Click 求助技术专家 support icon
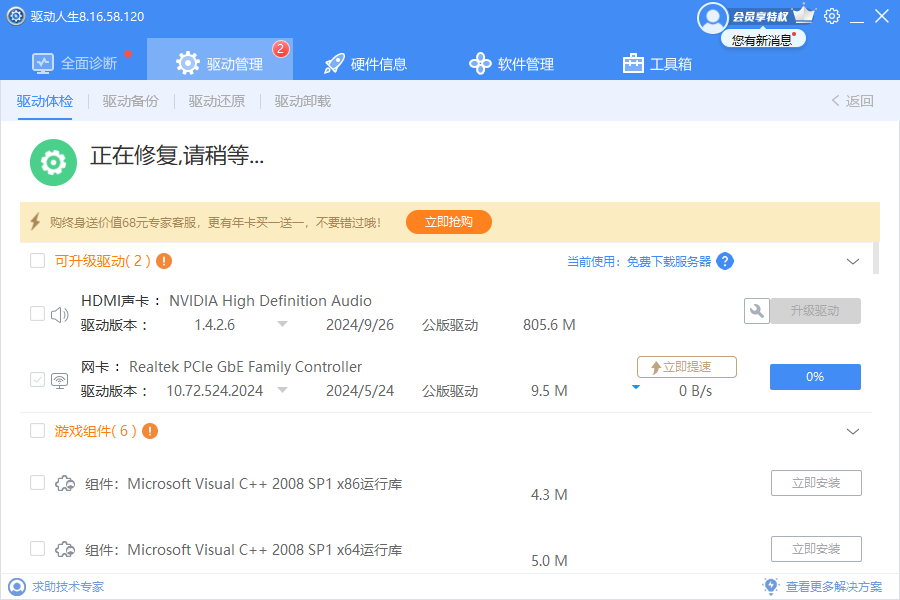 16,587
